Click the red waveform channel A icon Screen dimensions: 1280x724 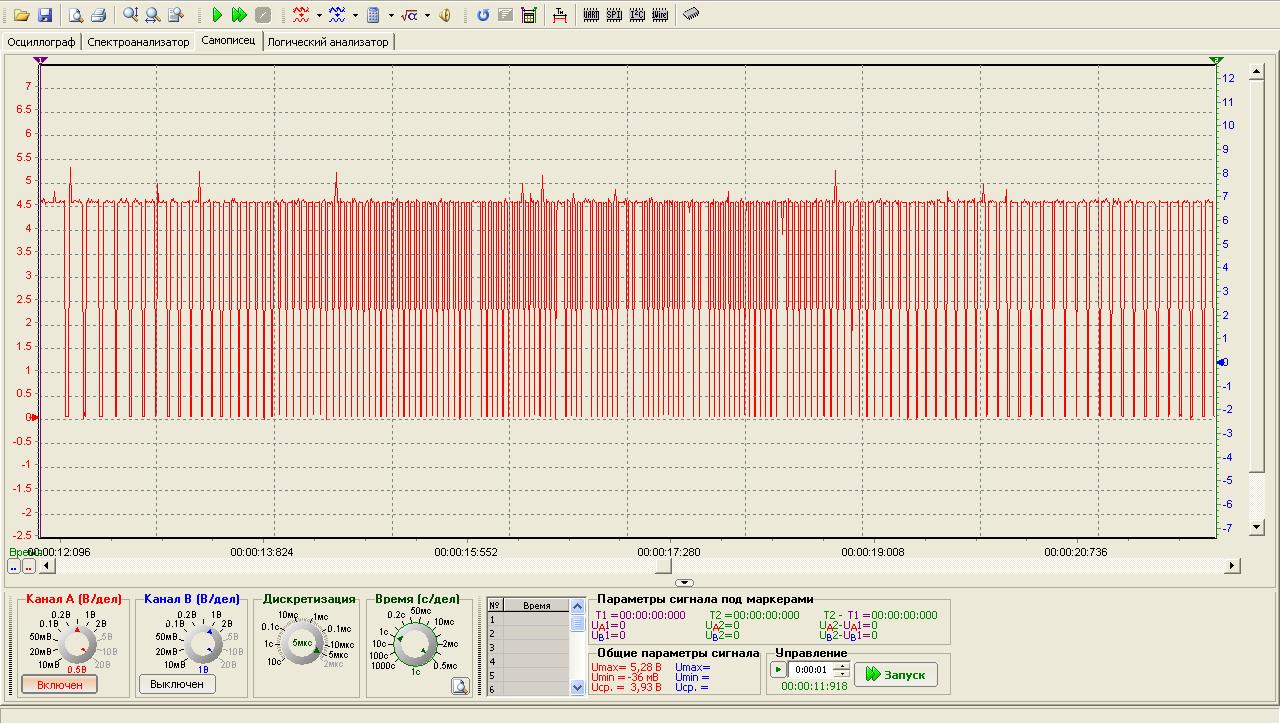click(301, 15)
